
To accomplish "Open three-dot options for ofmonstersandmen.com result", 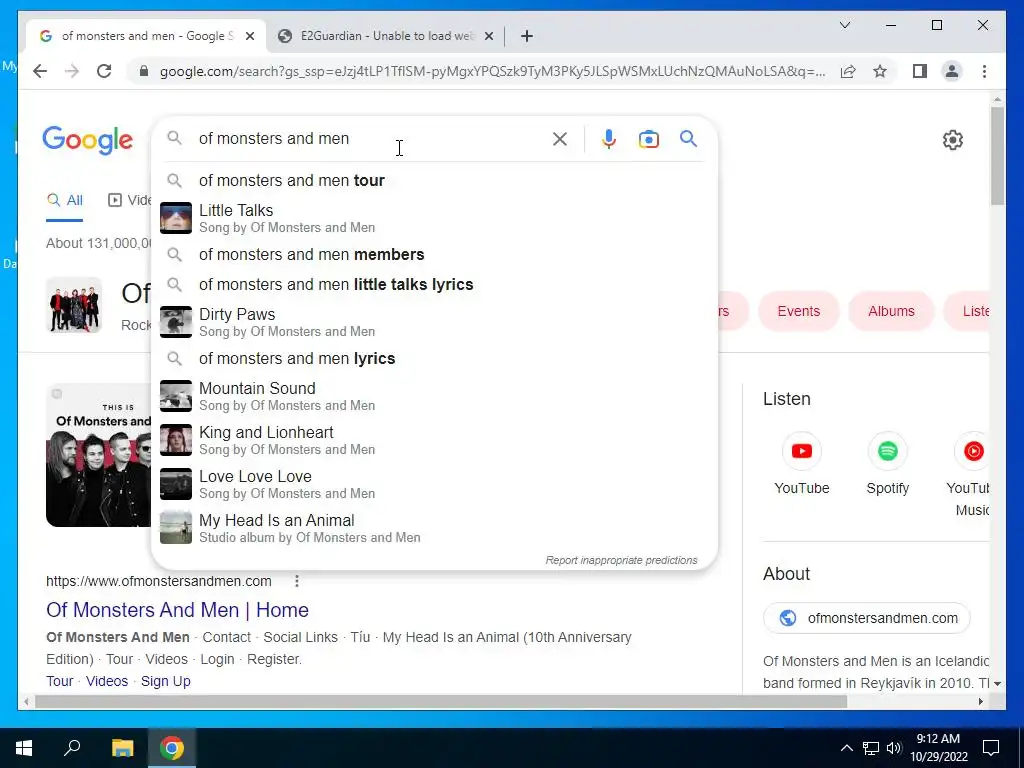I will point(296,581).
